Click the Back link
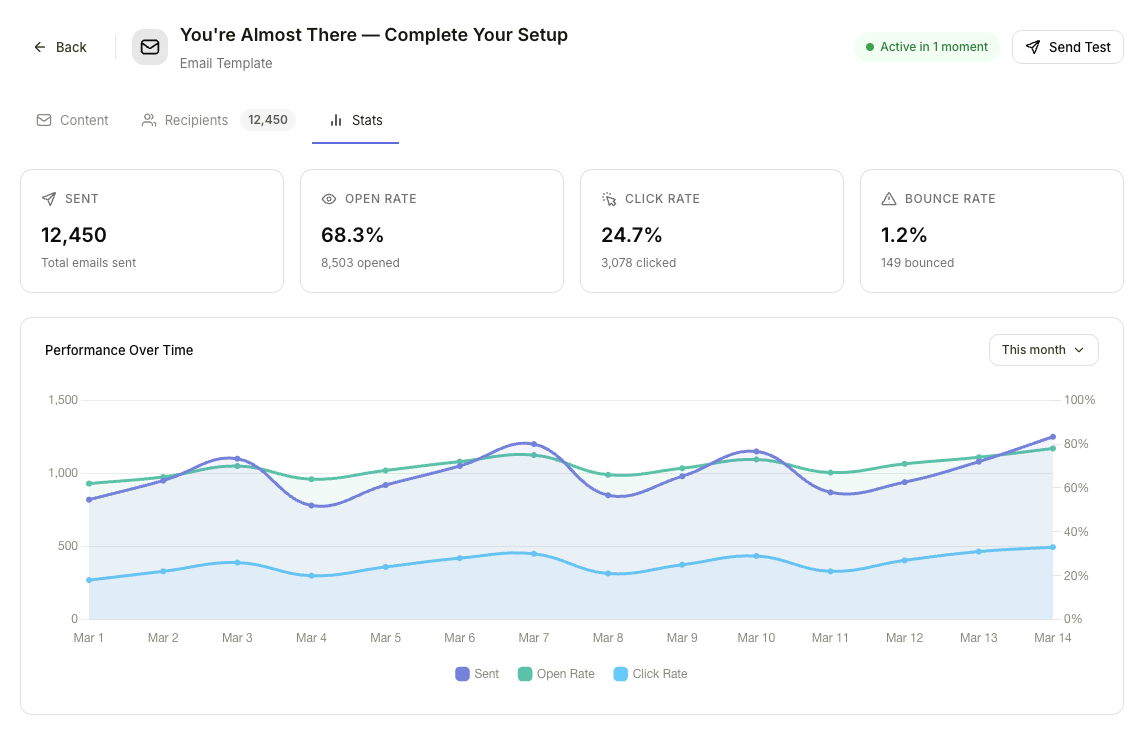 tap(60, 46)
